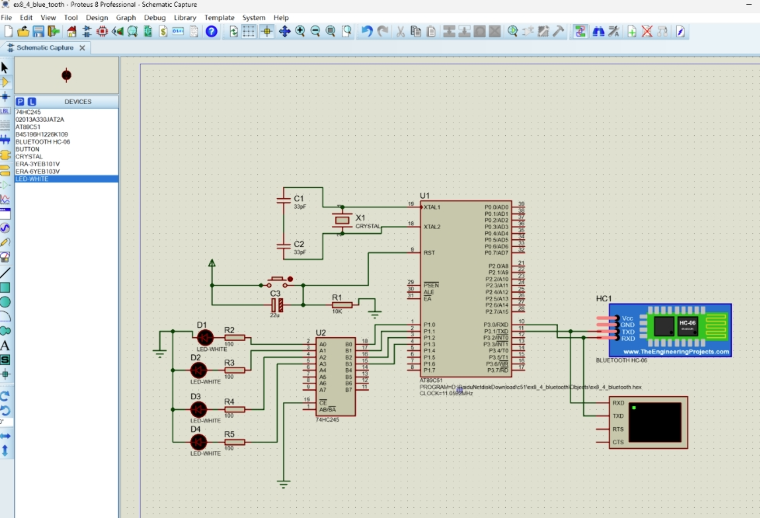
Task: Select AT89C51 in the devices list
Action: [28, 127]
